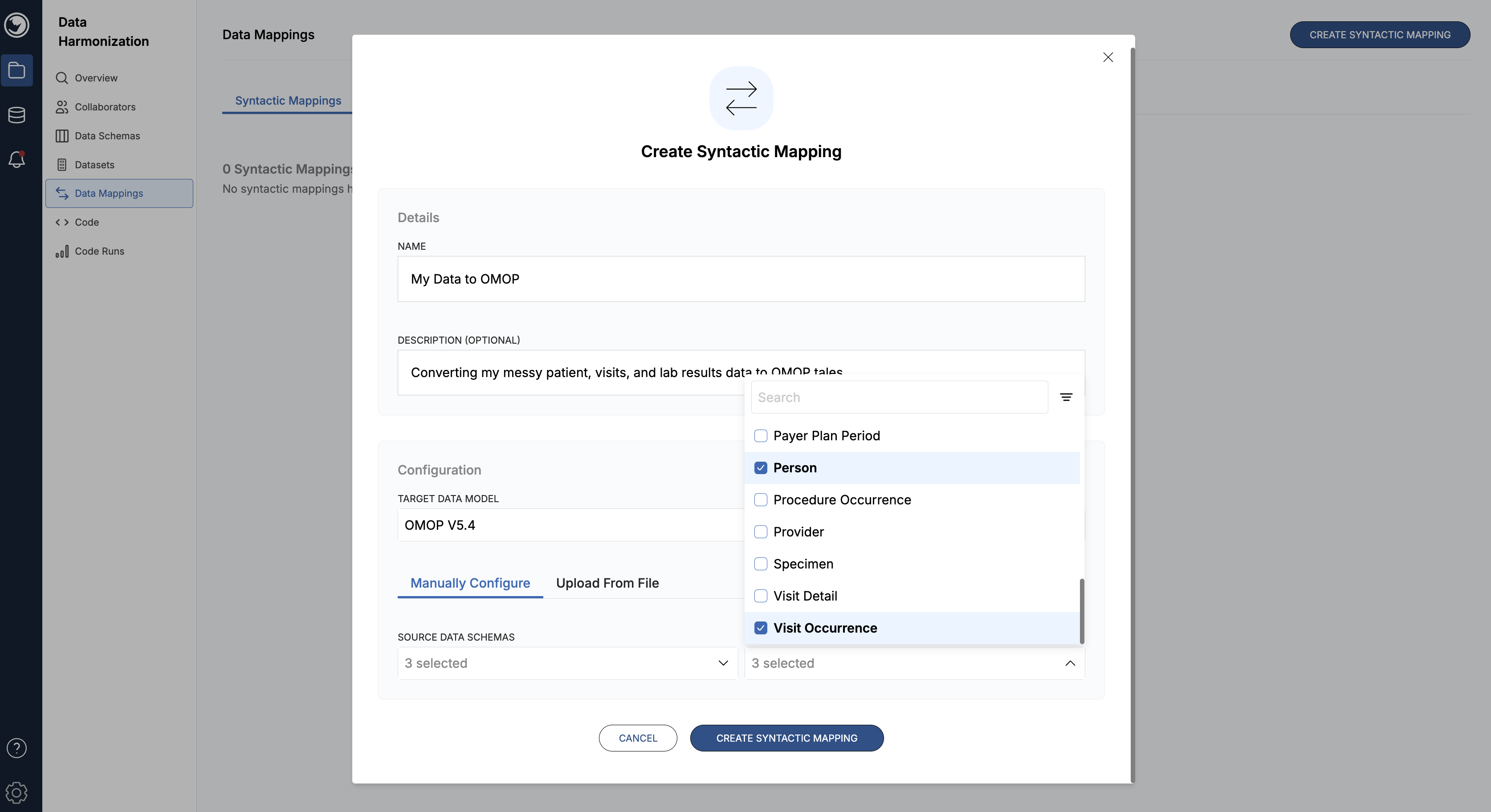Click the Overview magnifier icon

point(62,77)
